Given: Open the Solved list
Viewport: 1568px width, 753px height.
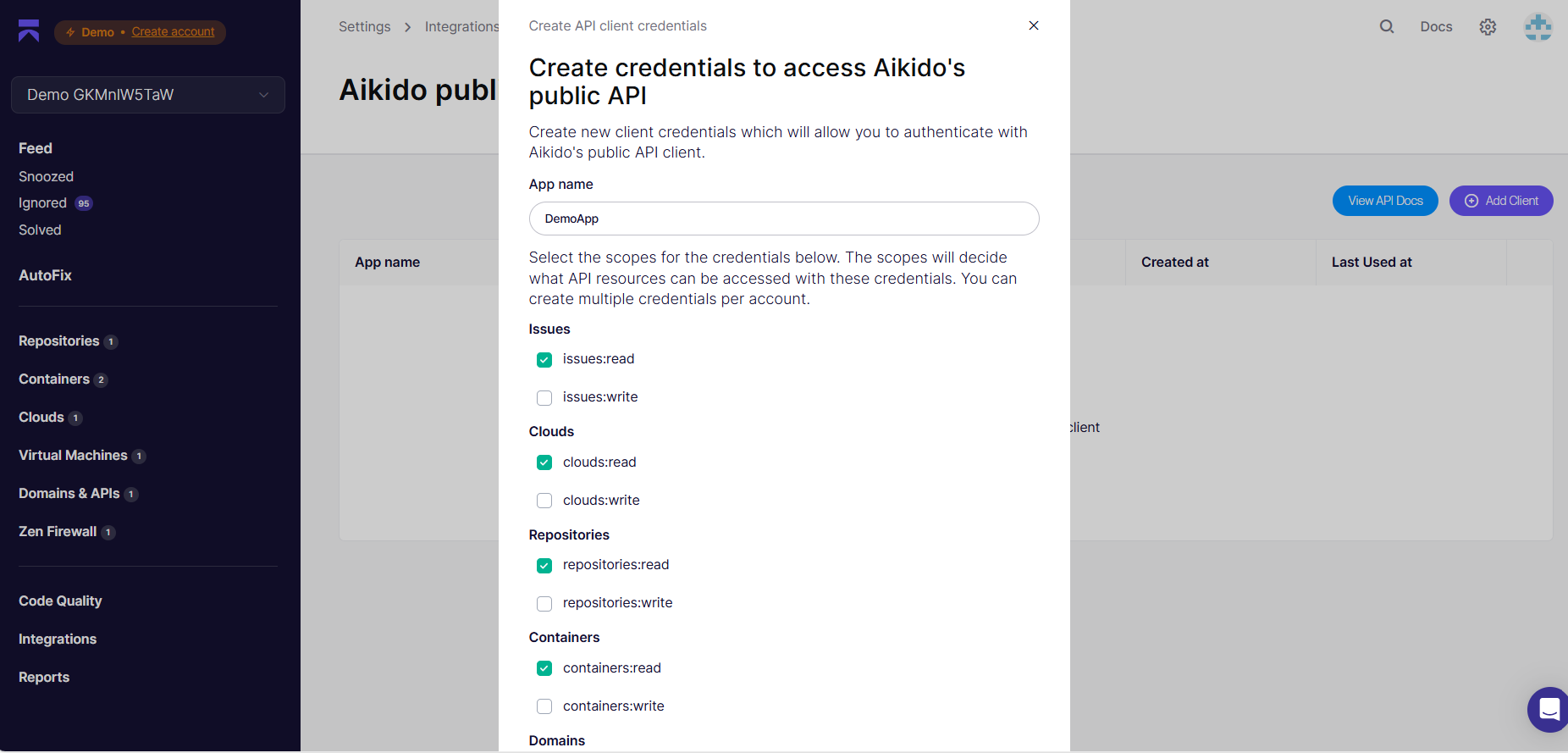Looking at the screenshot, I should [40, 230].
